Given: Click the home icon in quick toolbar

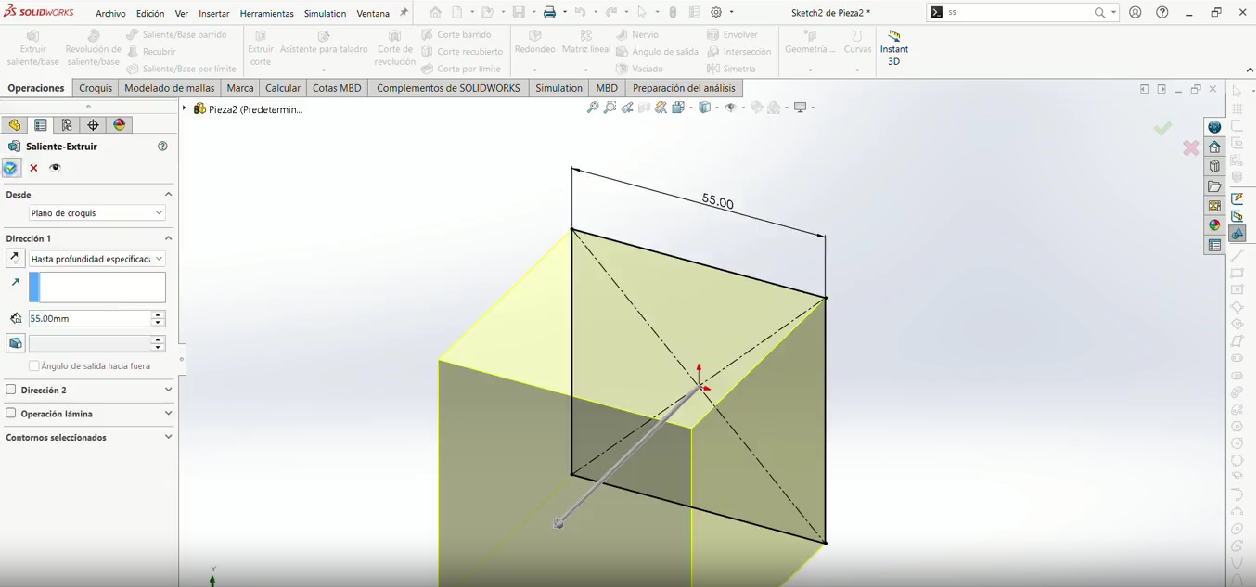Looking at the screenshot, I should tap(435, 13).
